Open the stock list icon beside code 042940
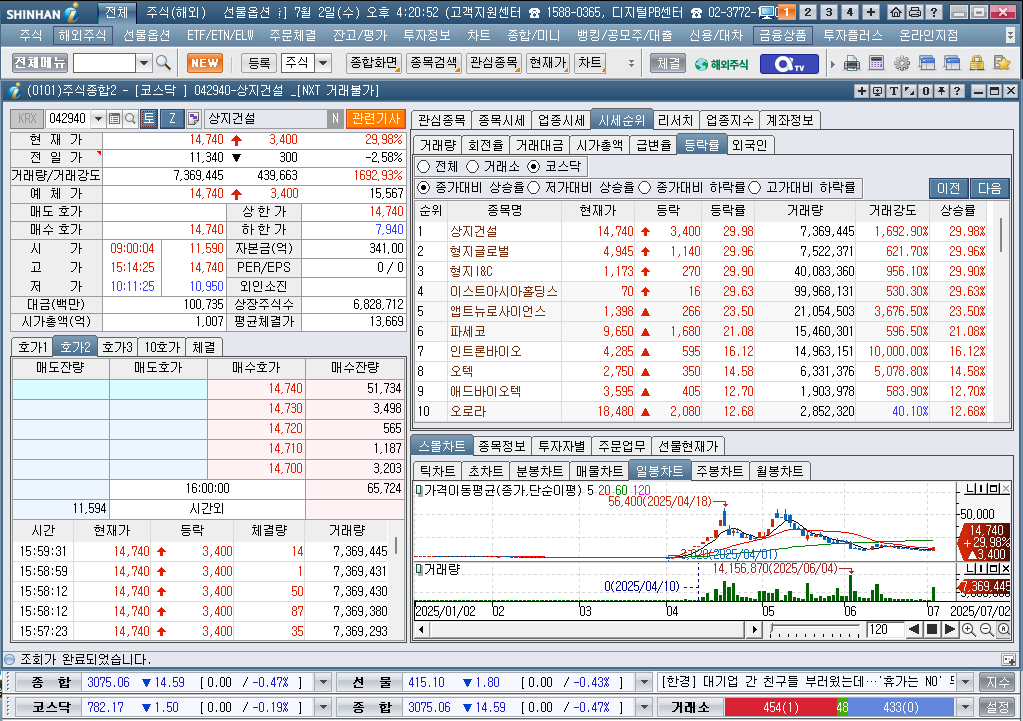 pos(114,119)
